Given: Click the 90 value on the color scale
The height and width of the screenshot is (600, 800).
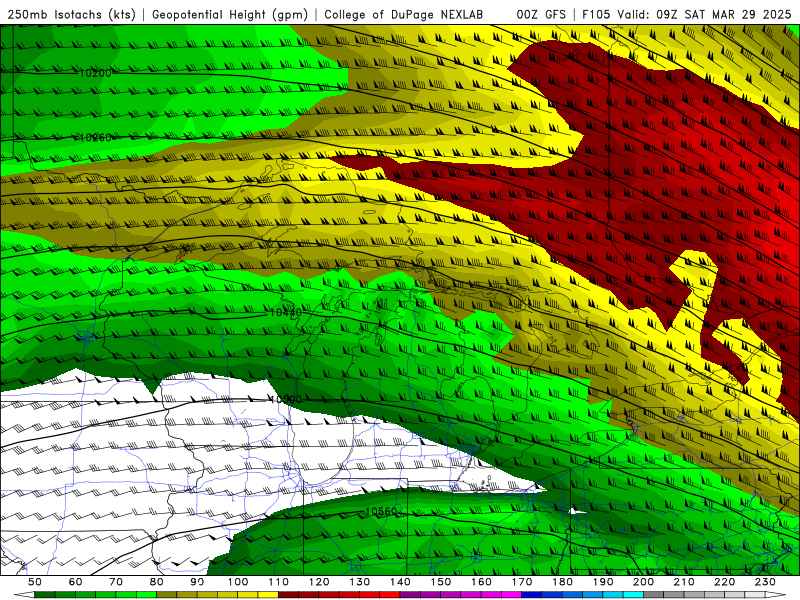Looking at the screenshot, I should tap(197, 582).
